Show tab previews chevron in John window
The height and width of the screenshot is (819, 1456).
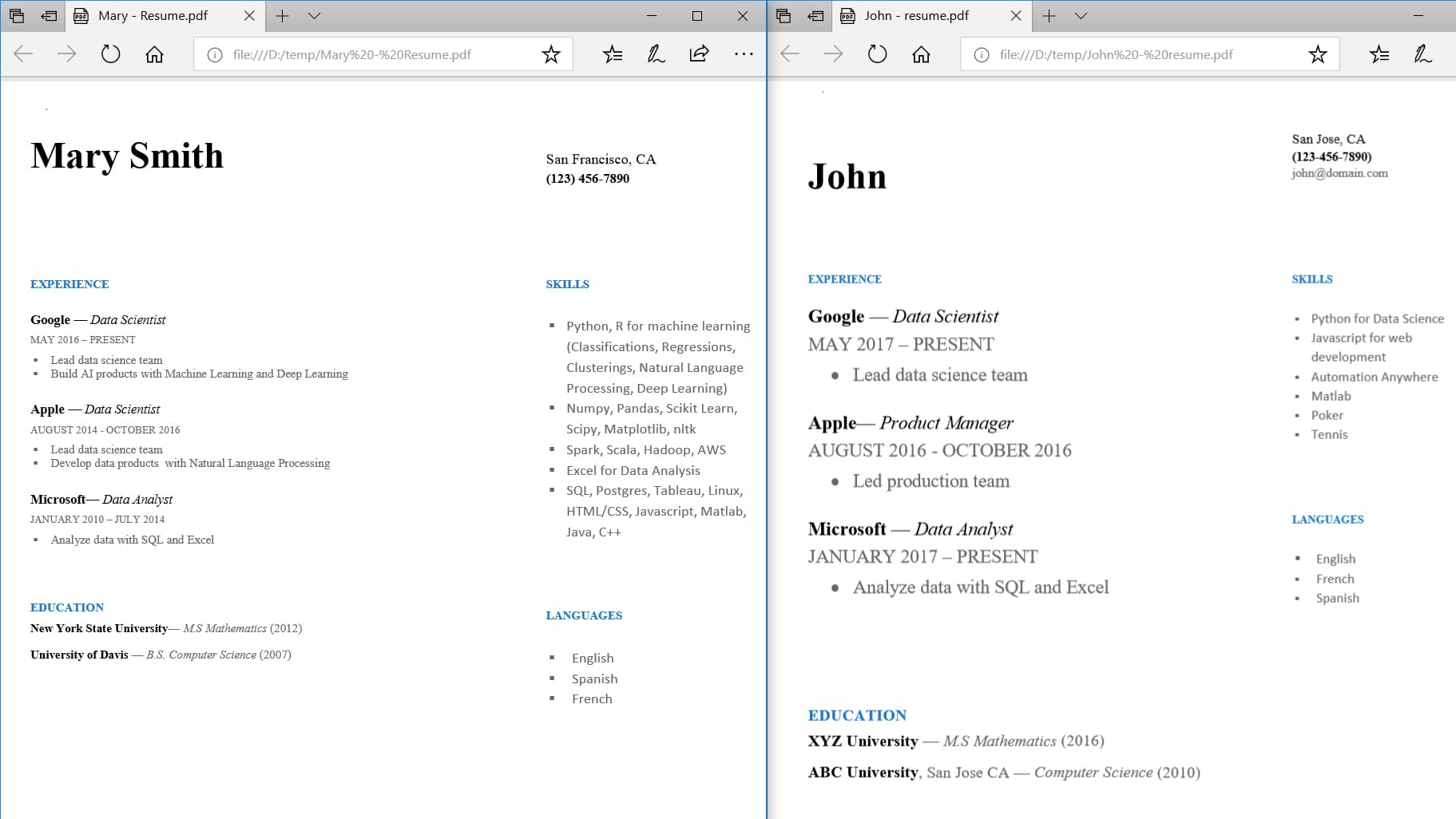[1081, 15]
